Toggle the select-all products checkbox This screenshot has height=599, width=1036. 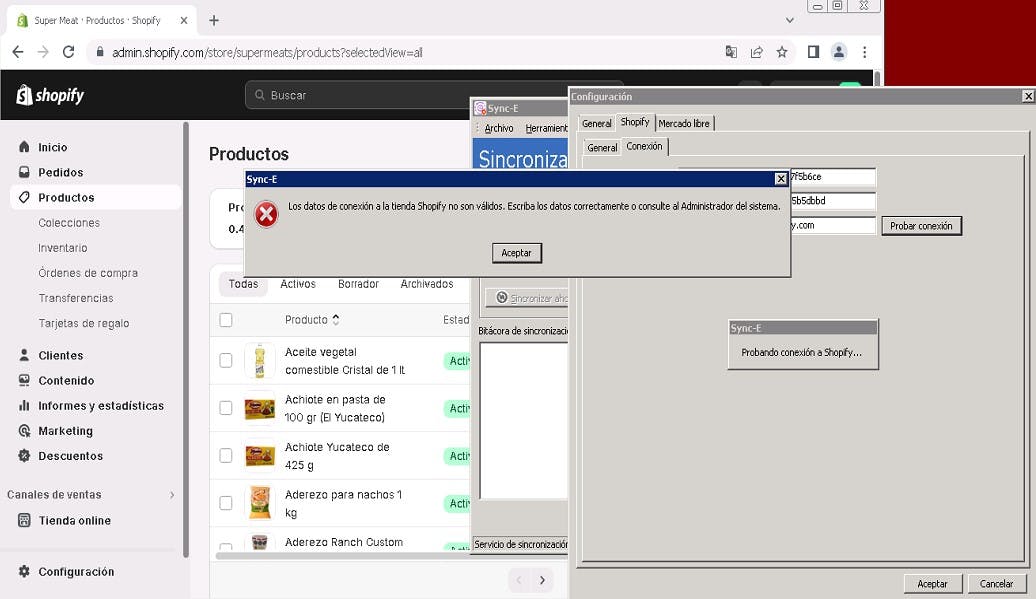(226, 320)
